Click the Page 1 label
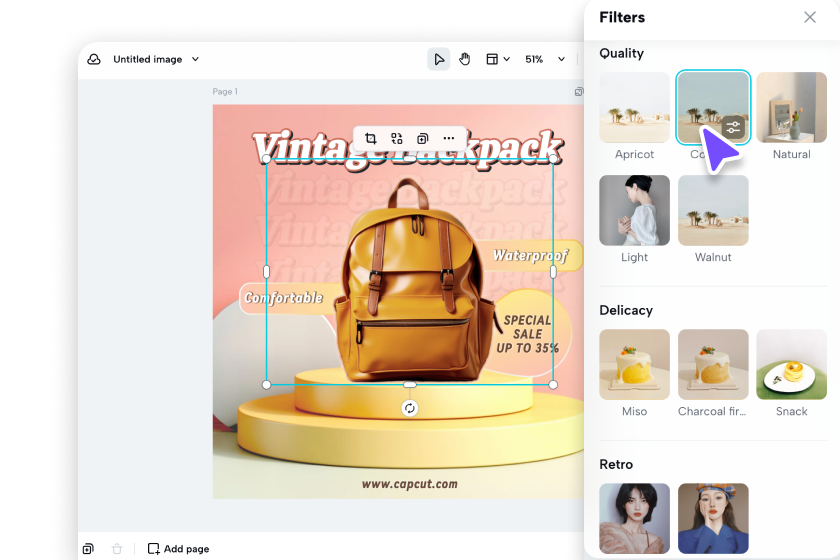This screenshot has height=560, width=840. (225, 92)
